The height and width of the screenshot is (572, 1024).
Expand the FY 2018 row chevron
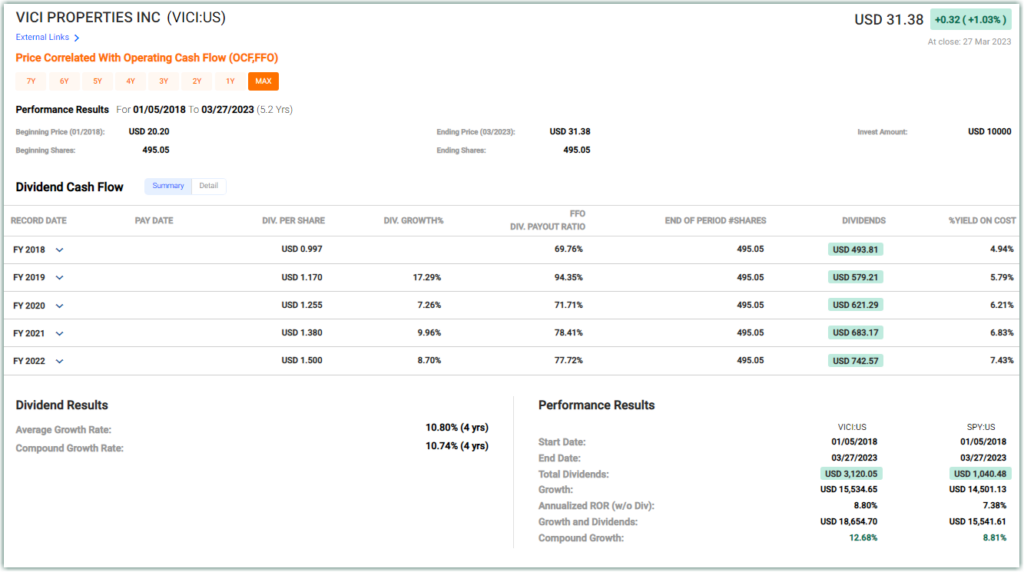pos(59,250)
